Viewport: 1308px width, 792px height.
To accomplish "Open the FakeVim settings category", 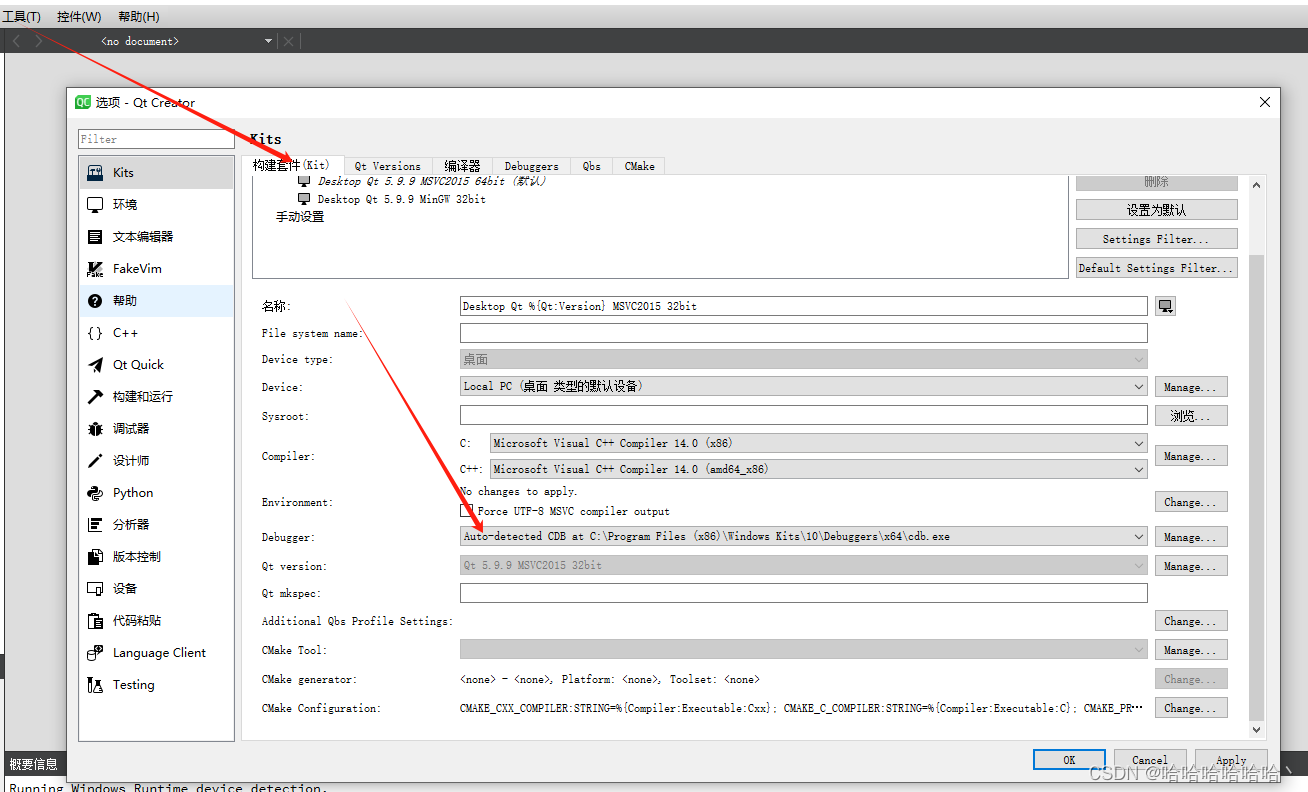I will point(156,268).
